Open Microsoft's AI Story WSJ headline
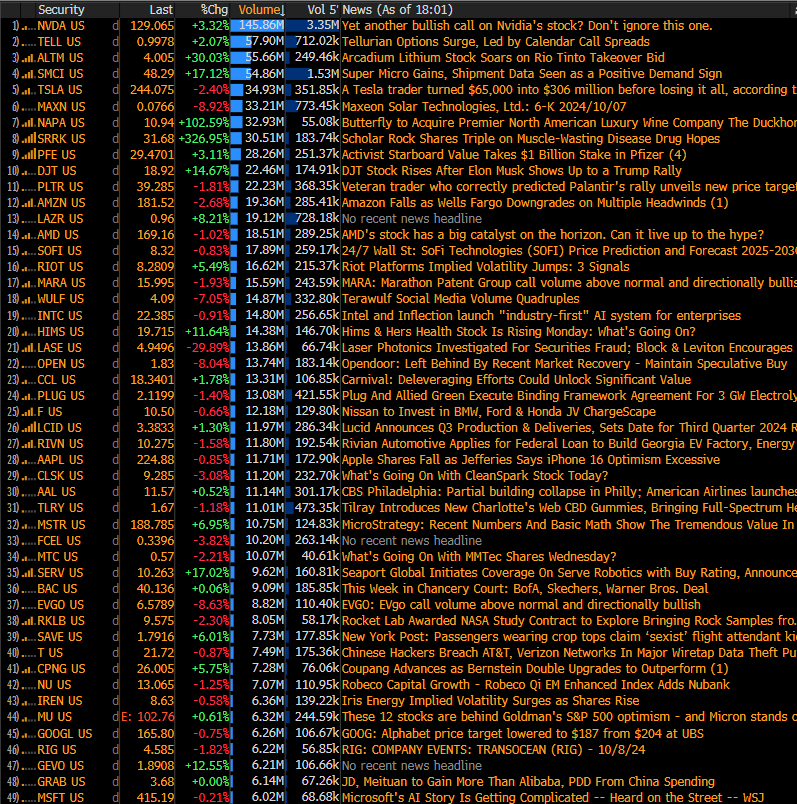 pos(553,798)
